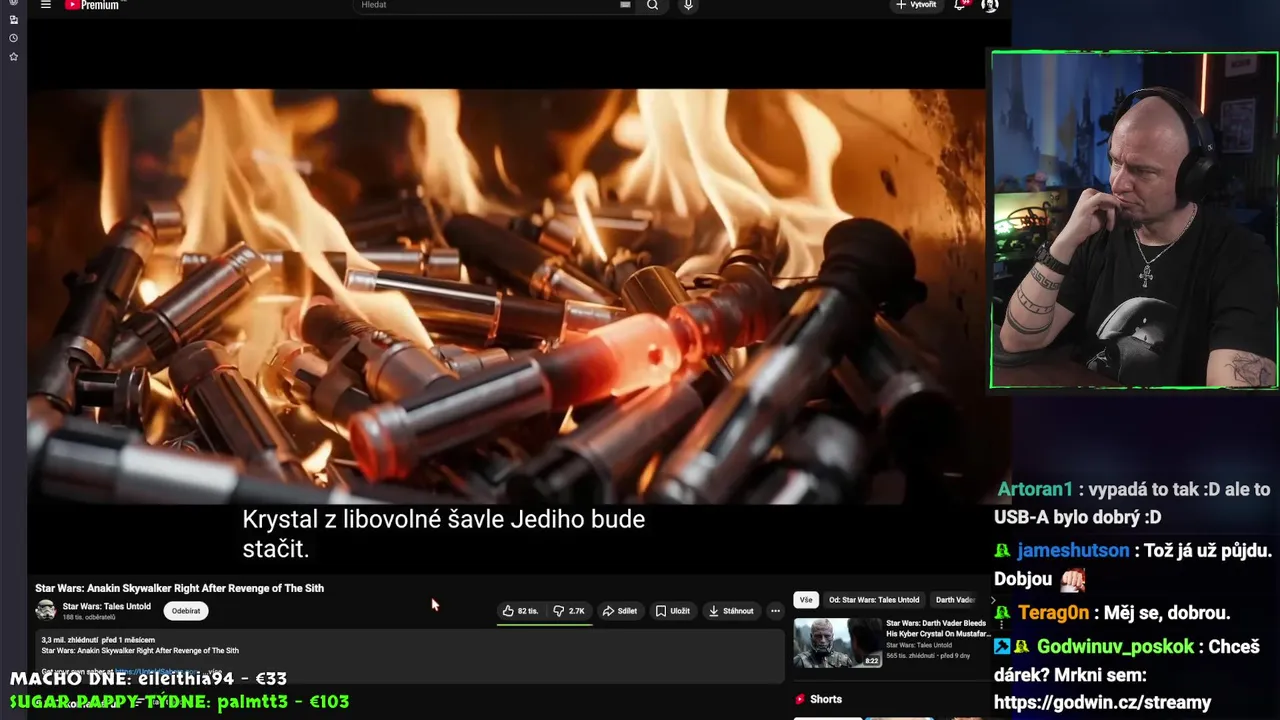This screenshot has height=720, width=1280.
Task: Click the magnifier search button
Action: 653,5
